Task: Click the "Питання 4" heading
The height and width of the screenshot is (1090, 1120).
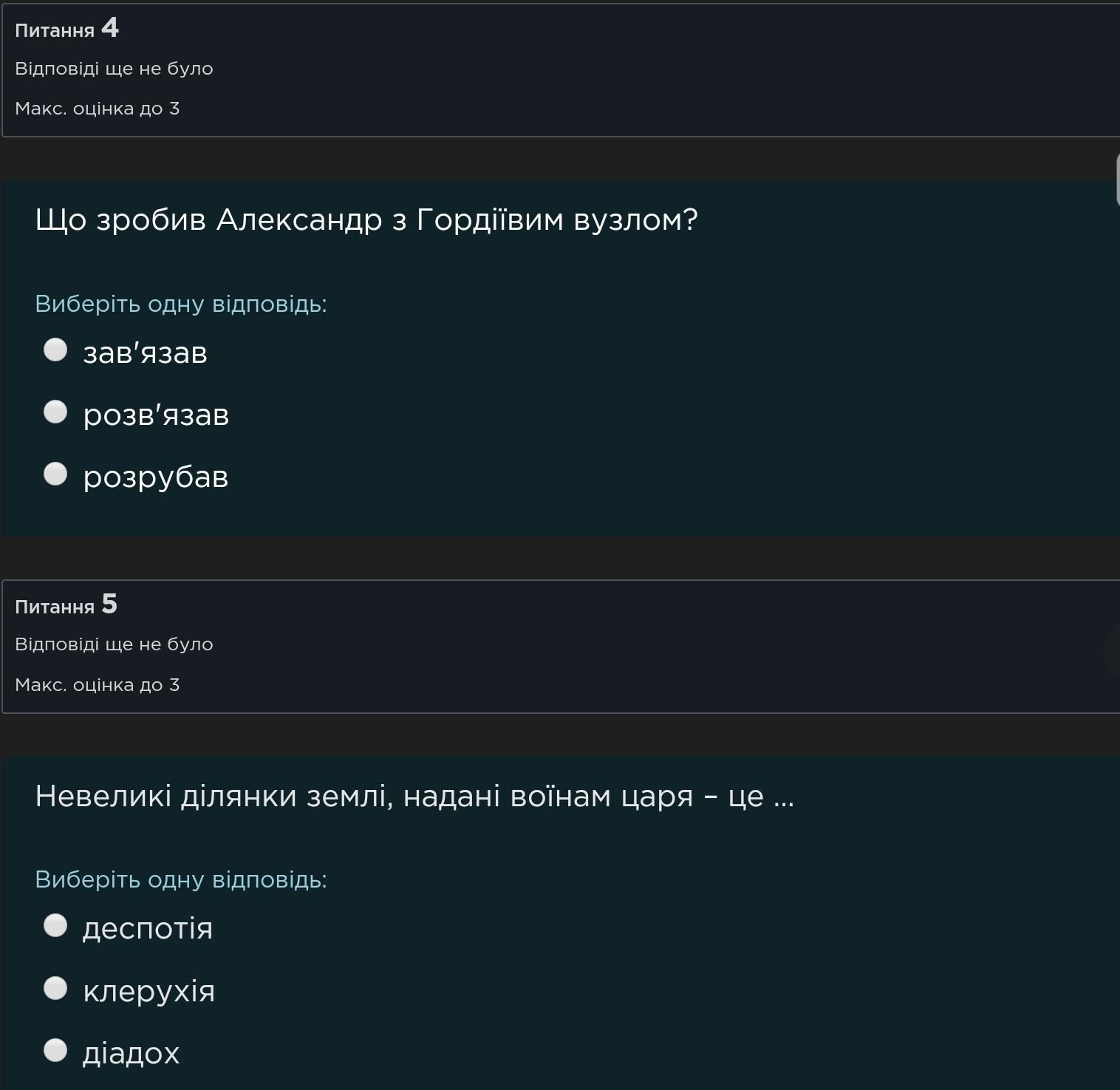Action: click(66, 29)
